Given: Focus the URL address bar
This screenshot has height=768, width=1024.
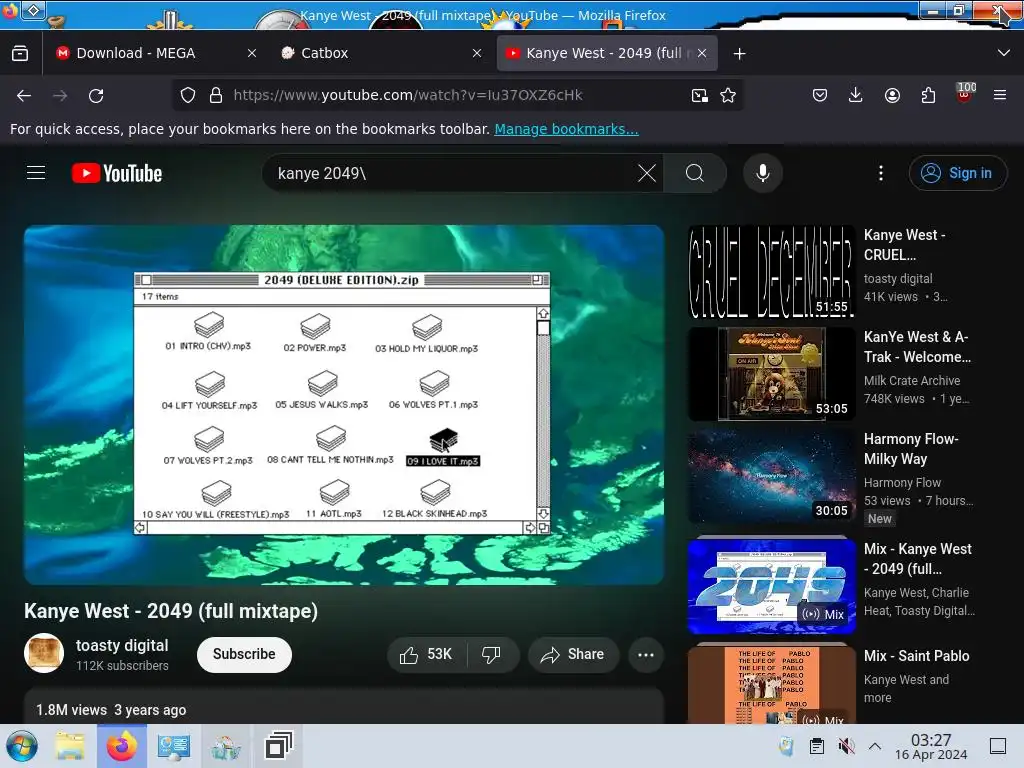Looking at the screenshot, I should tap(457, 95).
